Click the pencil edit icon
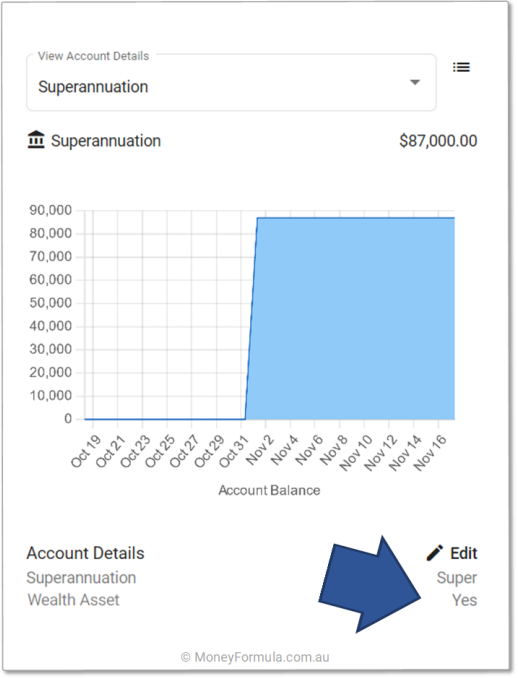Screen dimensions: 518x678 coord(435,553)
